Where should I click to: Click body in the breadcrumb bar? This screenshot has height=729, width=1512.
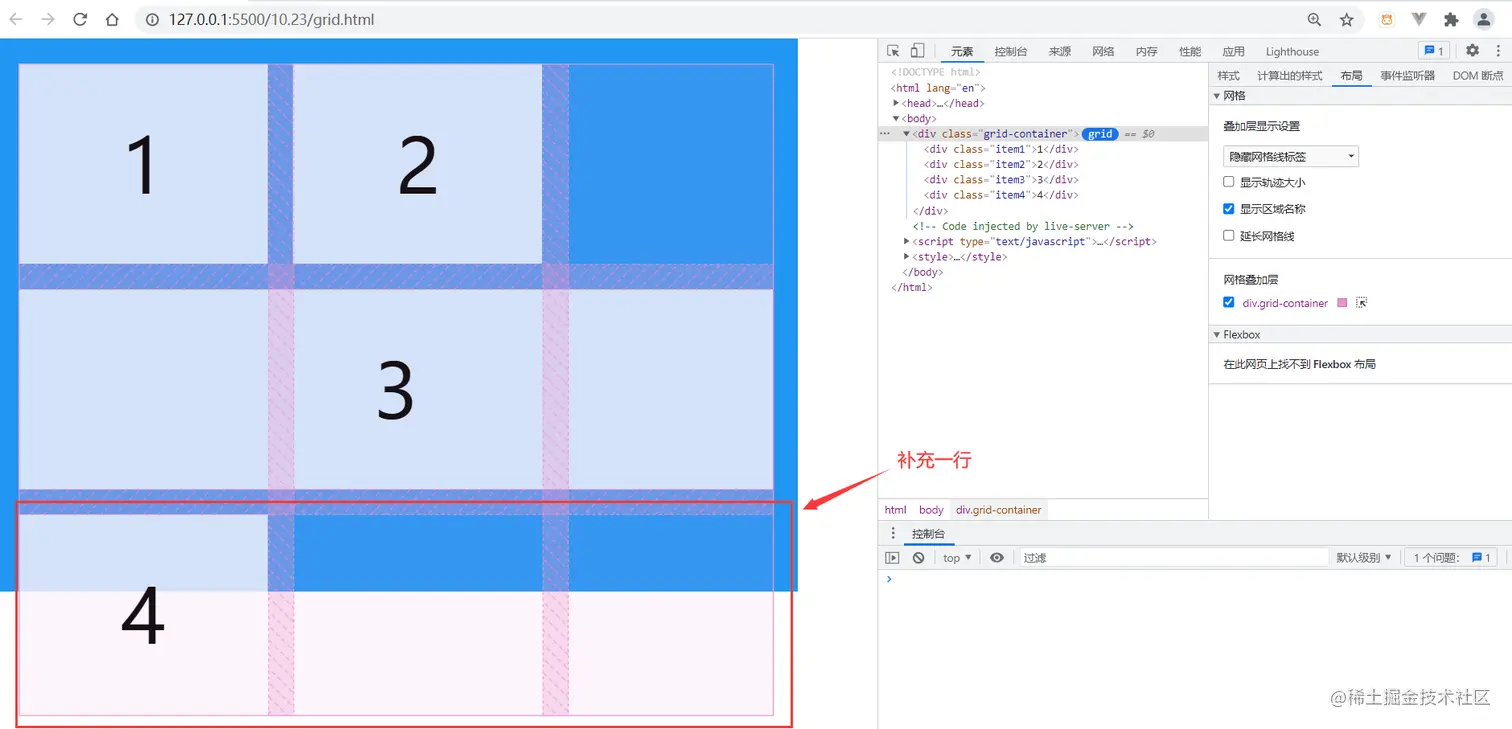click(x=931, y=510)
